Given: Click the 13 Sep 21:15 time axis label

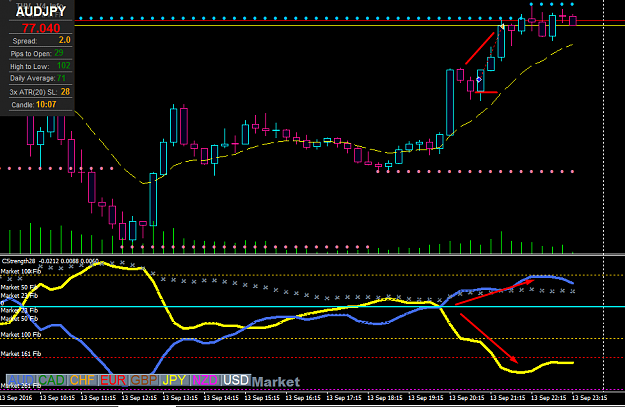Looking at the screenshot, I should click(508, 398).
